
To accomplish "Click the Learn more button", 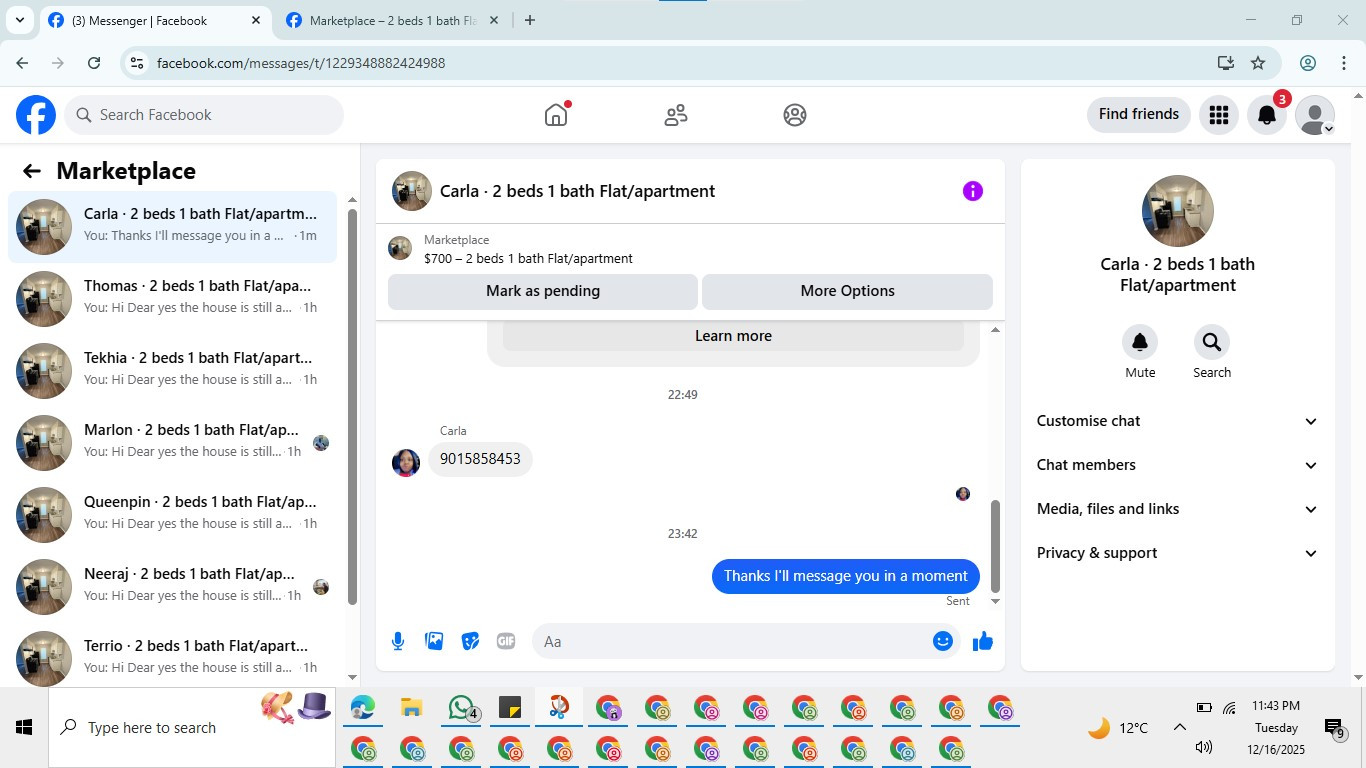I will pyautogui.click(x=733, y=336).
